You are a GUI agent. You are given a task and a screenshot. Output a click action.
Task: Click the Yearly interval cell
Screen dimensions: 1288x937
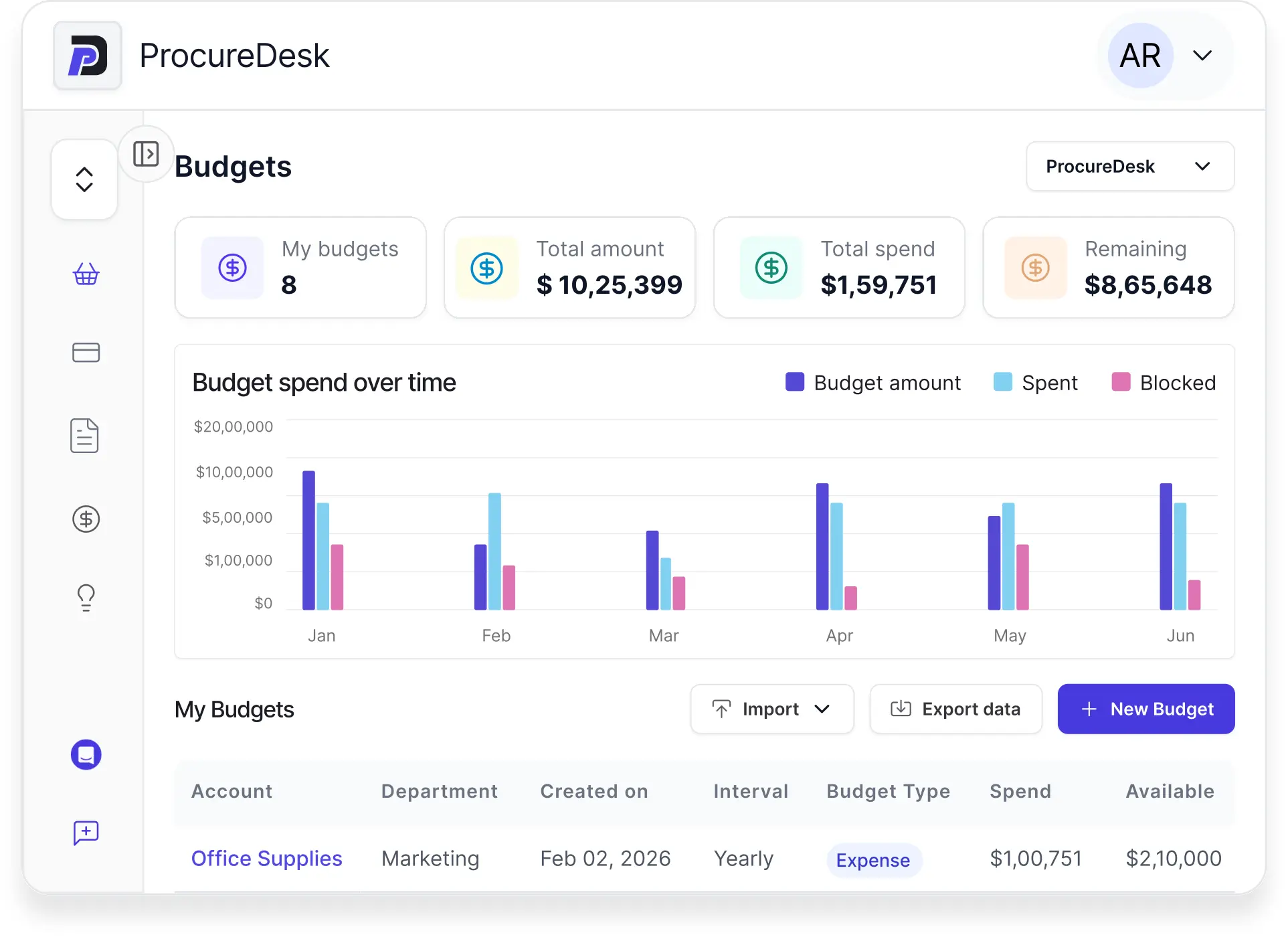pos(743,859)
